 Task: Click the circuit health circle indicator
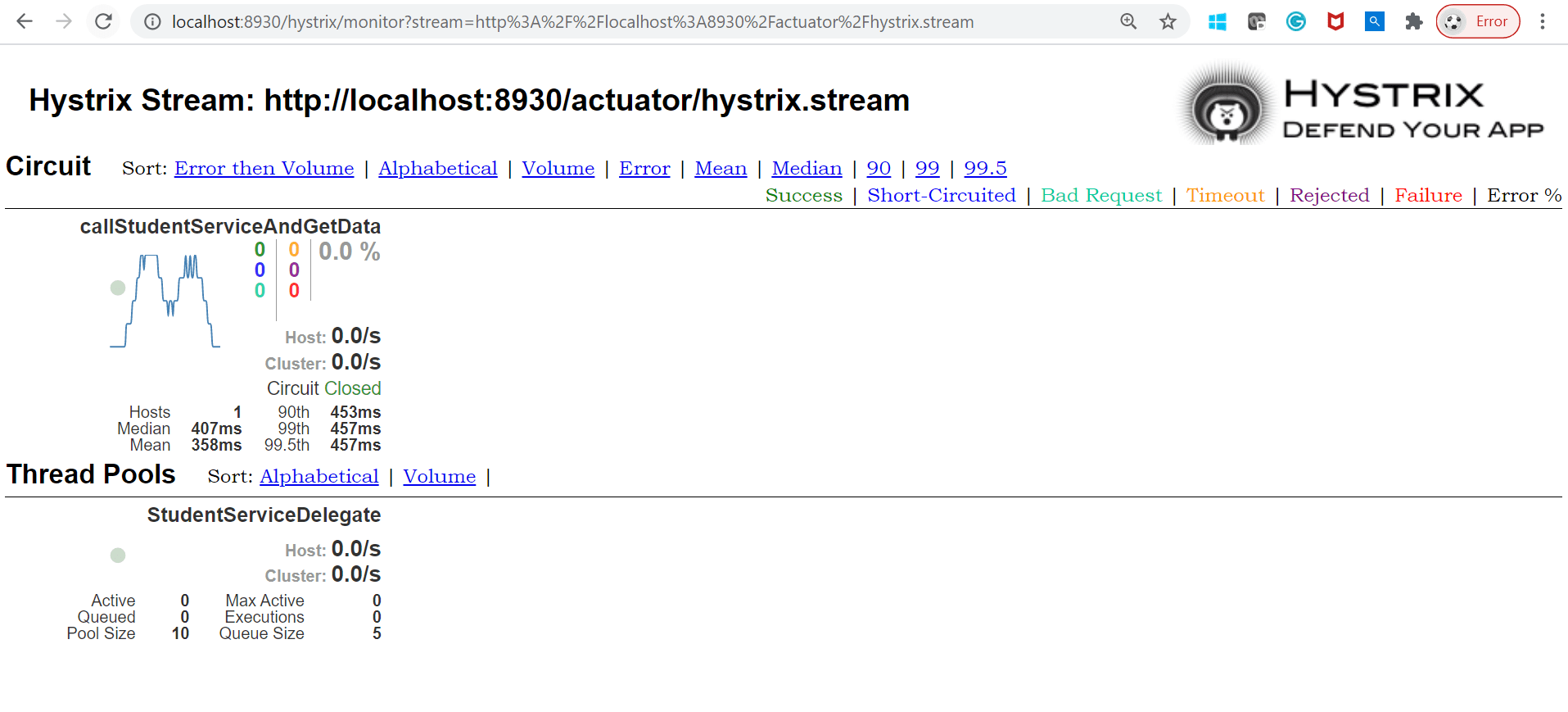pyautogui.click(x=118, y=288)
